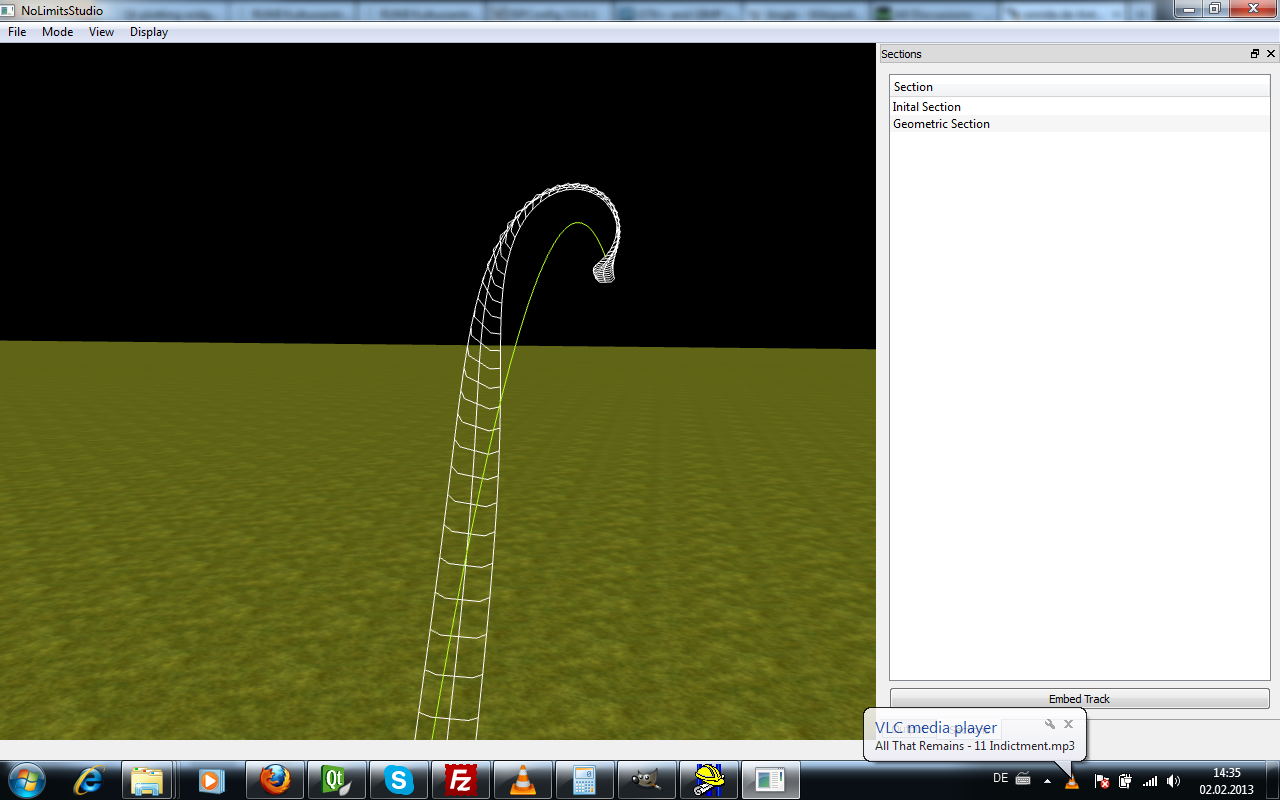Viewport: 1280px width, 800px height.
Task: Open the View menu
Action: pos(101,32)
